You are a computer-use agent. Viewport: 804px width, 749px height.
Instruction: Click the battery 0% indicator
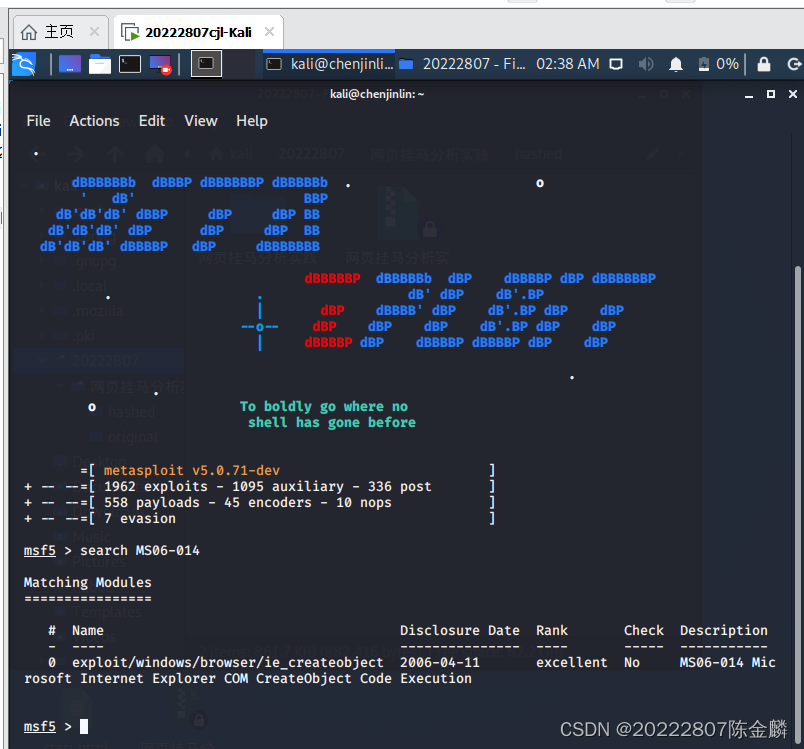718,64
